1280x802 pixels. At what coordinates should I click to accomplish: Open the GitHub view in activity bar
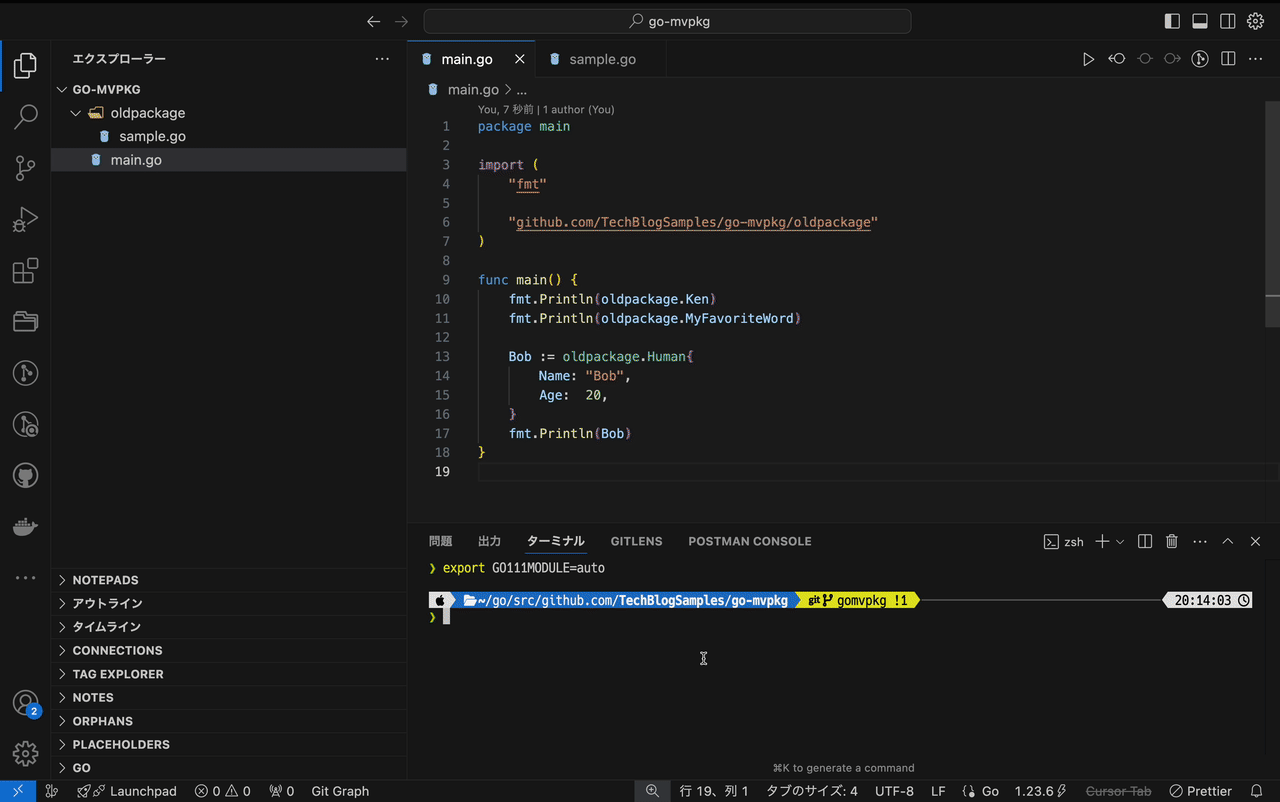[26, 476]
